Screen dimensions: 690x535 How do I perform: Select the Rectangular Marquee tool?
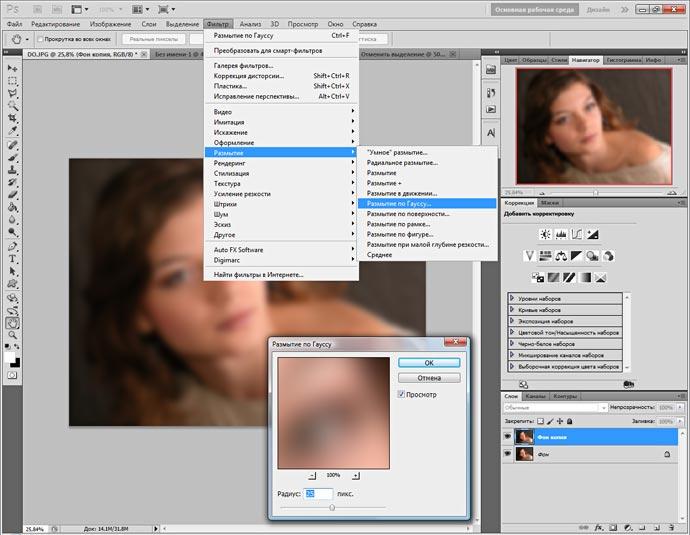(x=12, y=81)
